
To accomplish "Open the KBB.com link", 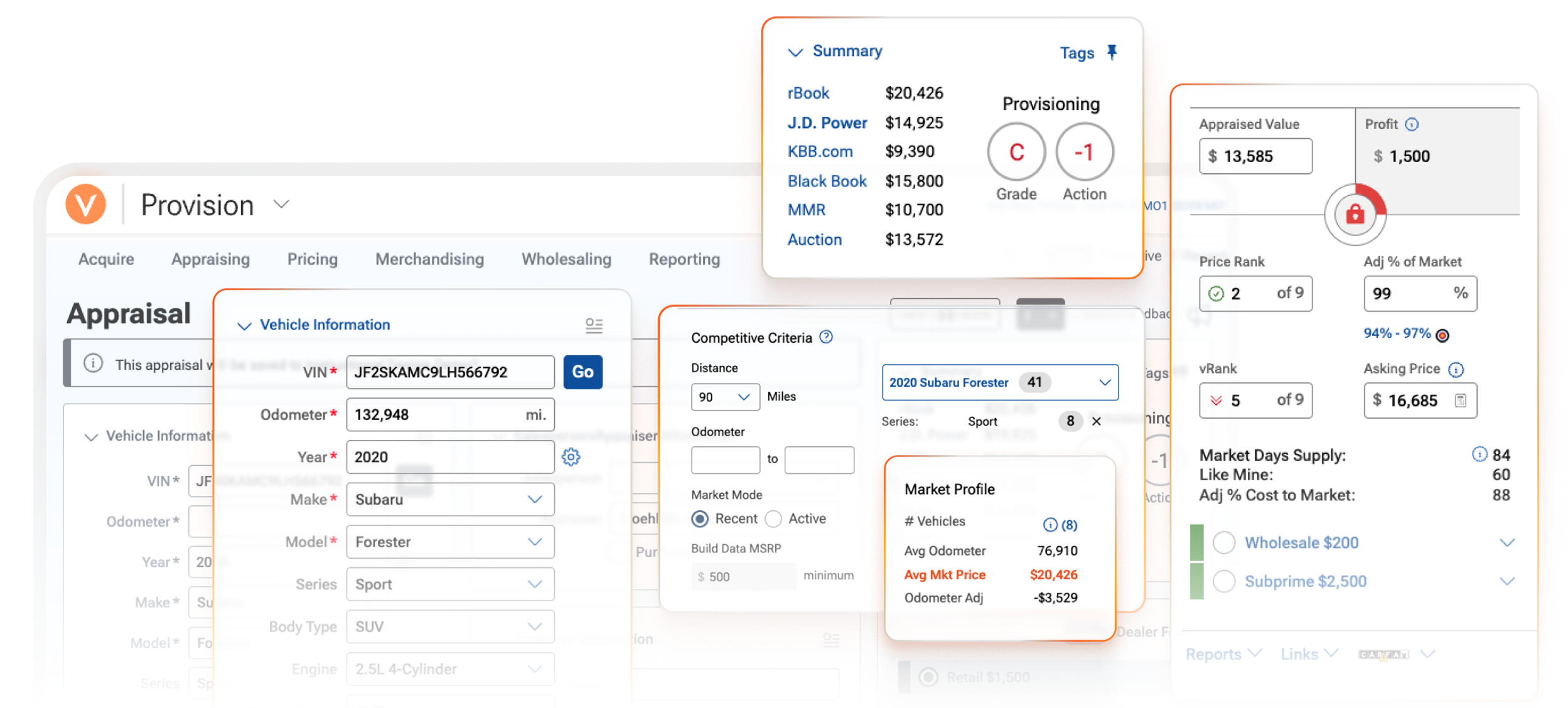I will [x=820, y=151].
